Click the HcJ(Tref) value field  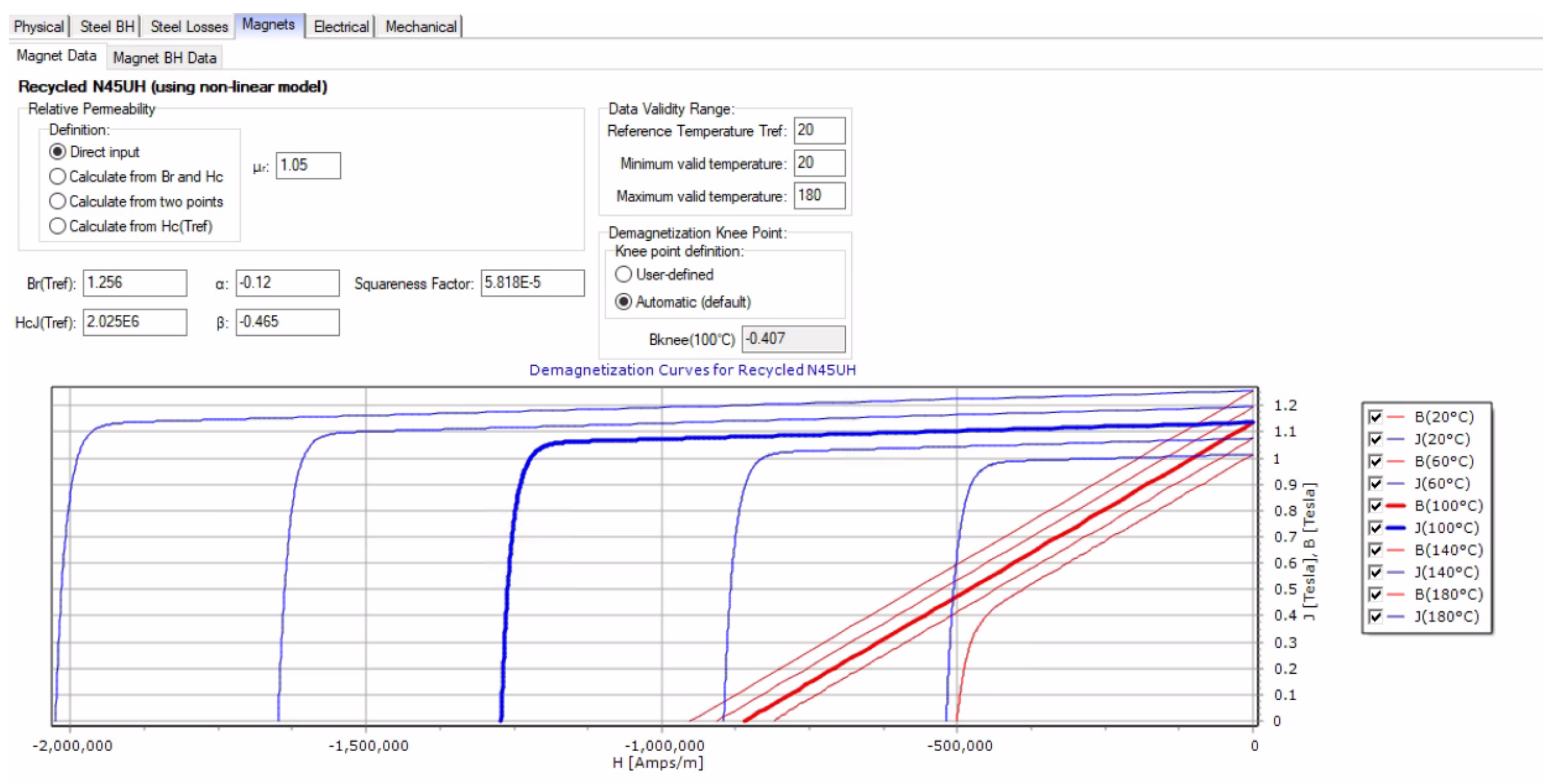134,322
